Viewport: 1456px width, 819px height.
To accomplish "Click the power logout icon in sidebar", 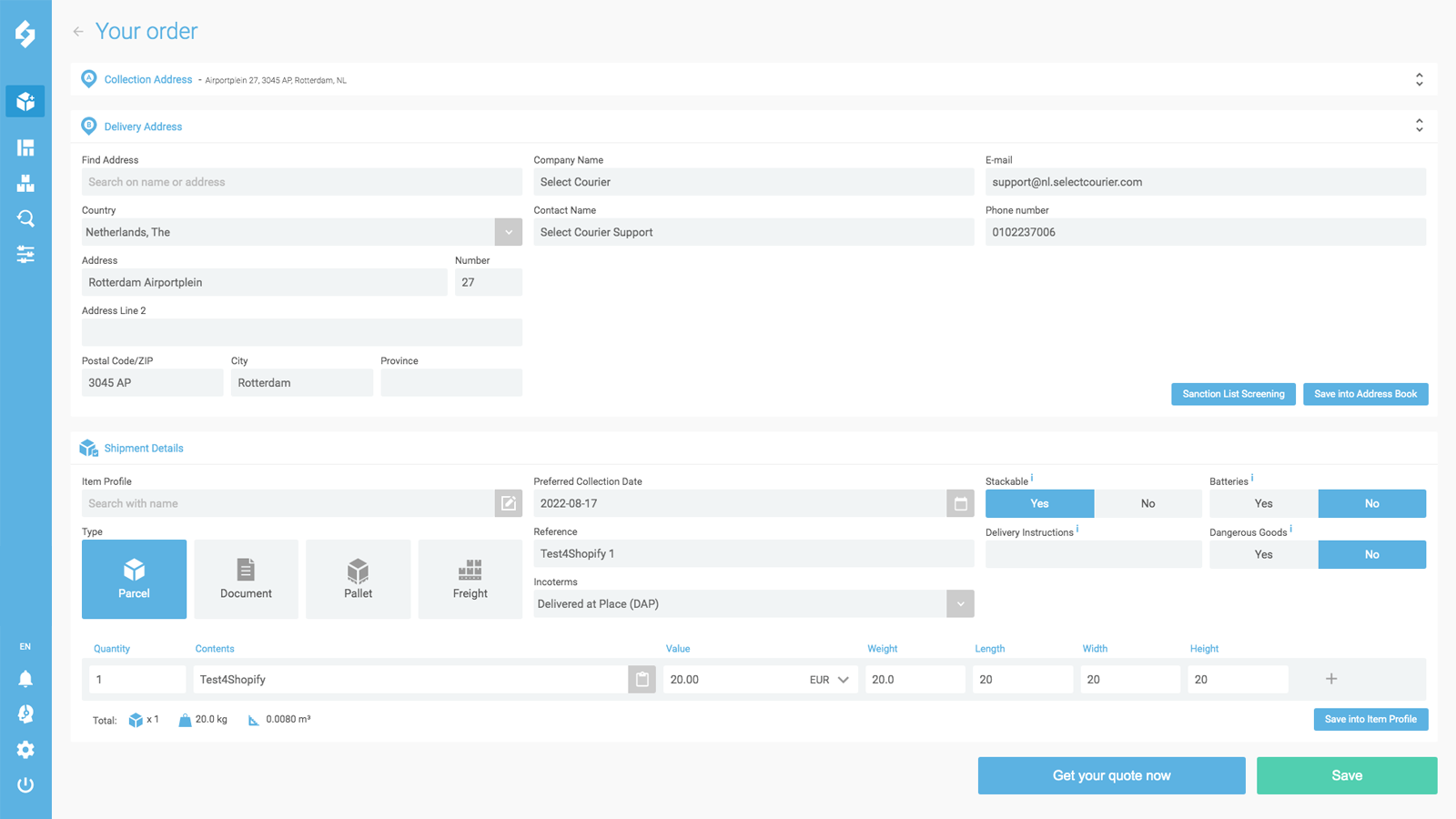I will click(25, 785).
